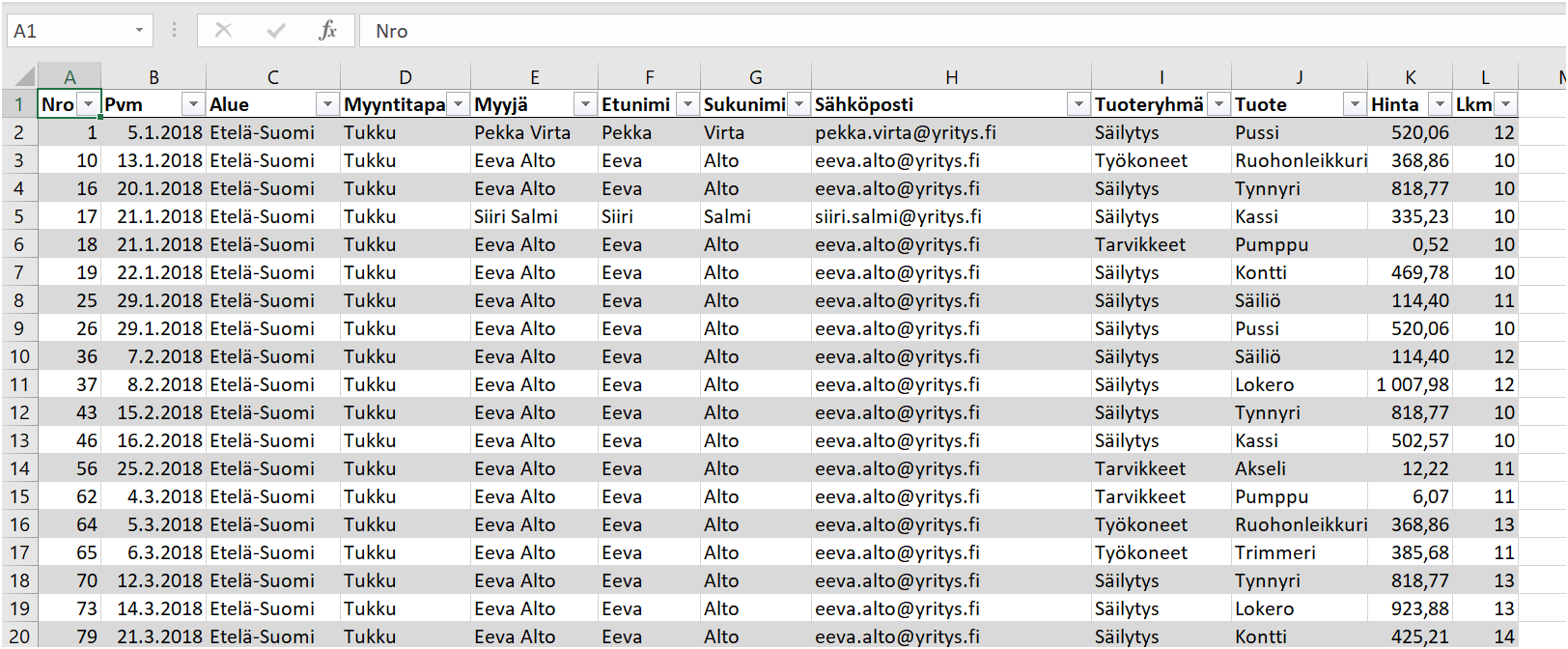Image resolution: width=1568 pixels, height=649 pixels.
Task: Select column F header
Action: coord(650,77)
